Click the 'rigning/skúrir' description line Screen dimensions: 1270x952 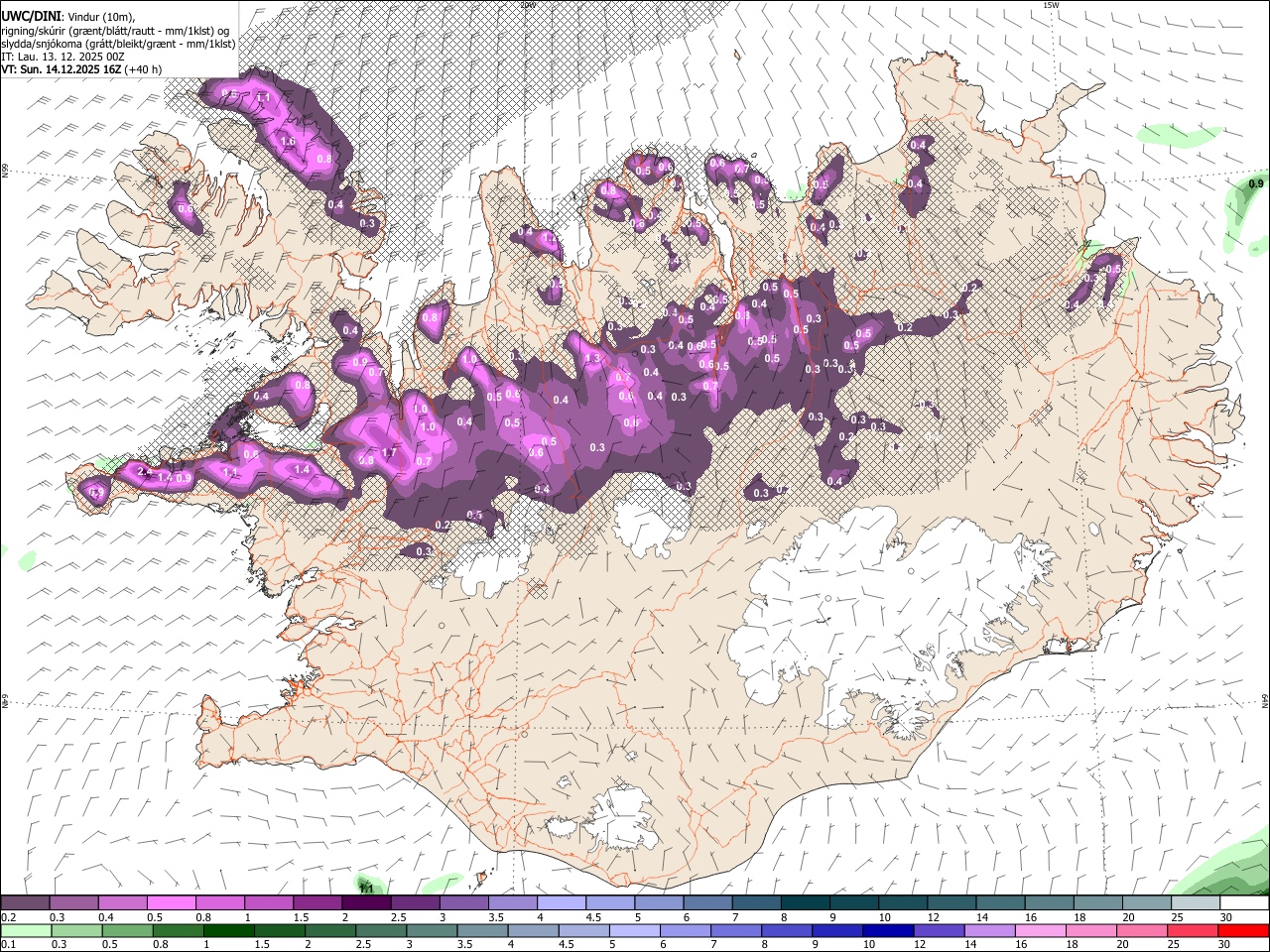(x=114, y=31)
